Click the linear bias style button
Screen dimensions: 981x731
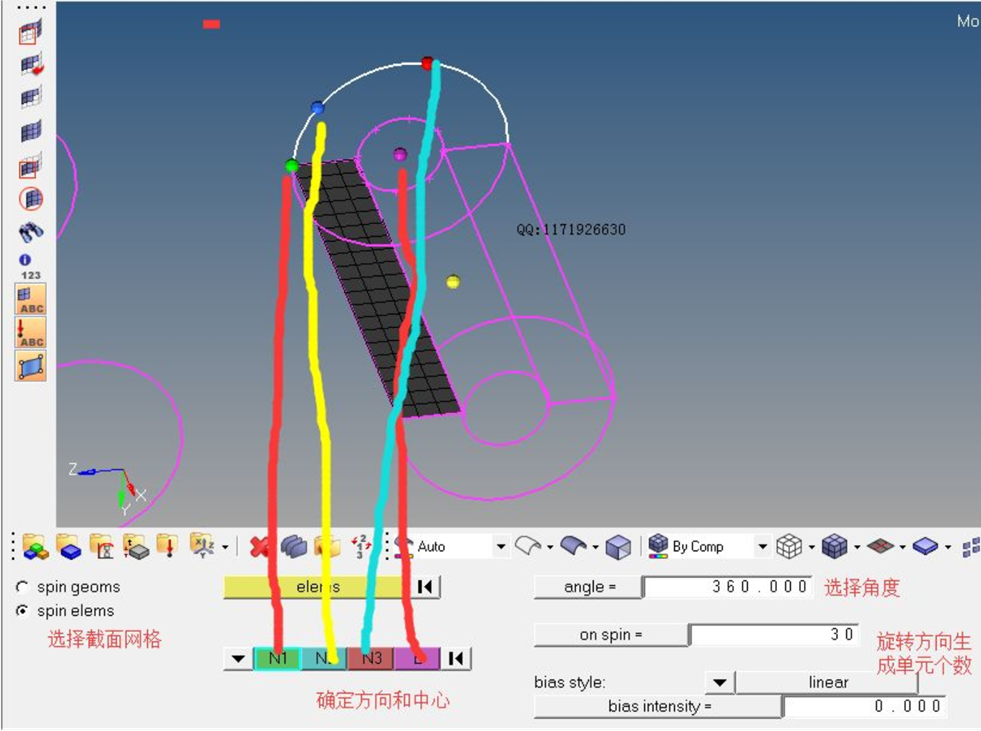coord(827,682)
